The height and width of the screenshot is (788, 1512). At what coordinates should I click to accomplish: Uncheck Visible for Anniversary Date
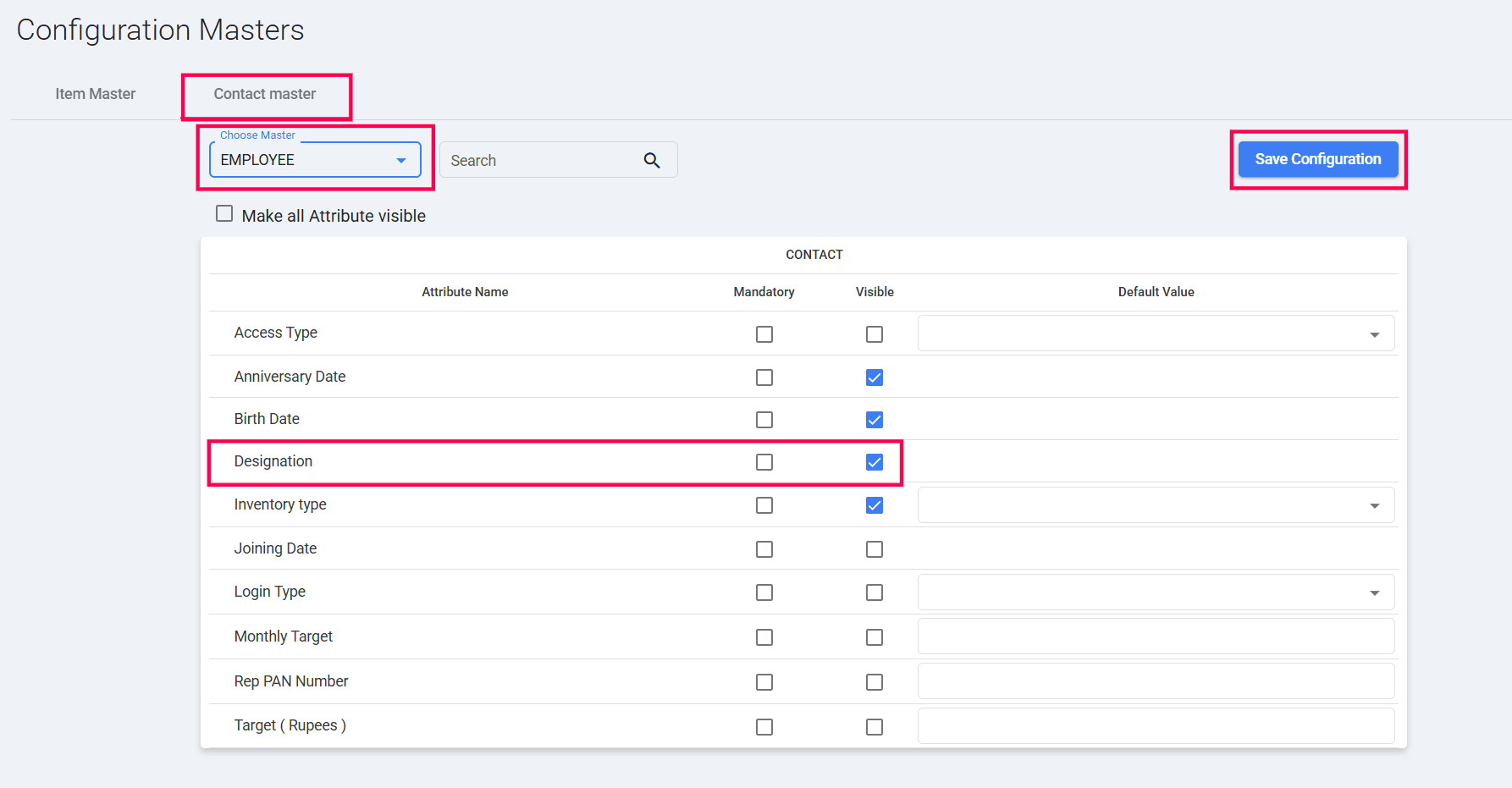875,377
